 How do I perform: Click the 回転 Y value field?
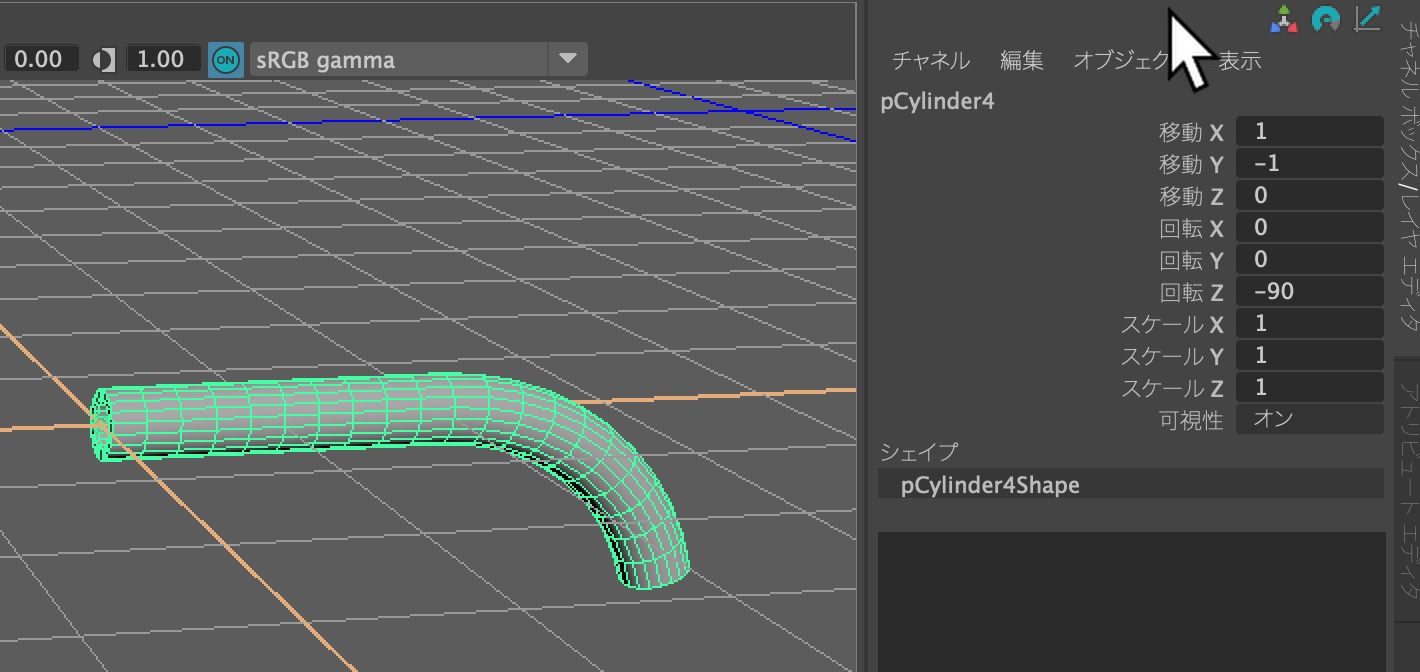point(1310,259)
